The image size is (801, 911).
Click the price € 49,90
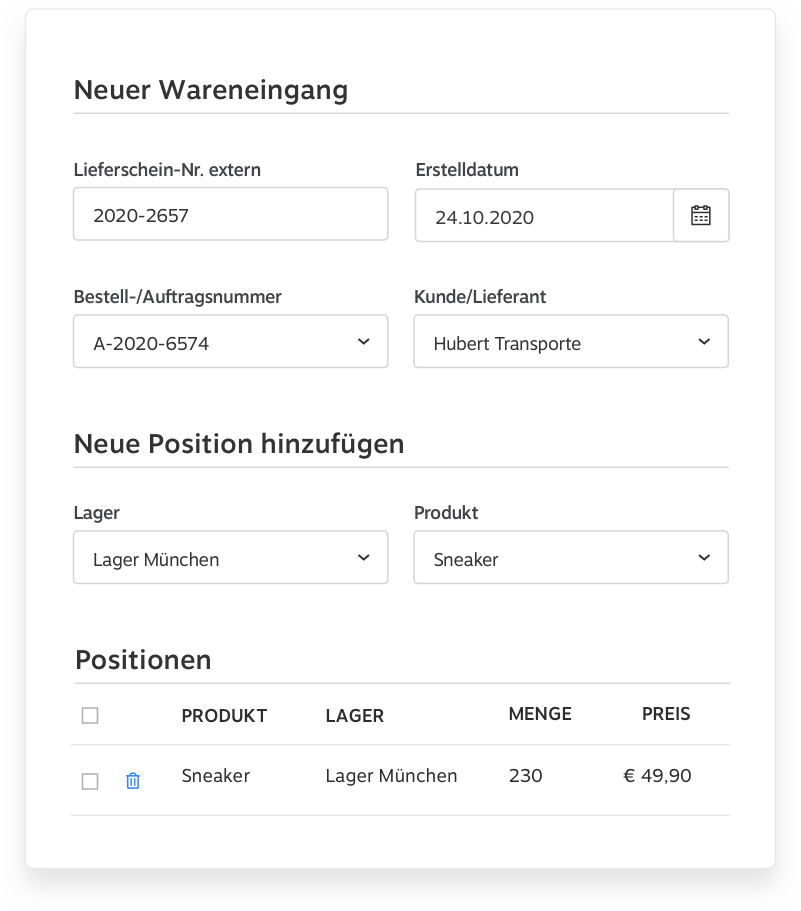coord(657,776)
